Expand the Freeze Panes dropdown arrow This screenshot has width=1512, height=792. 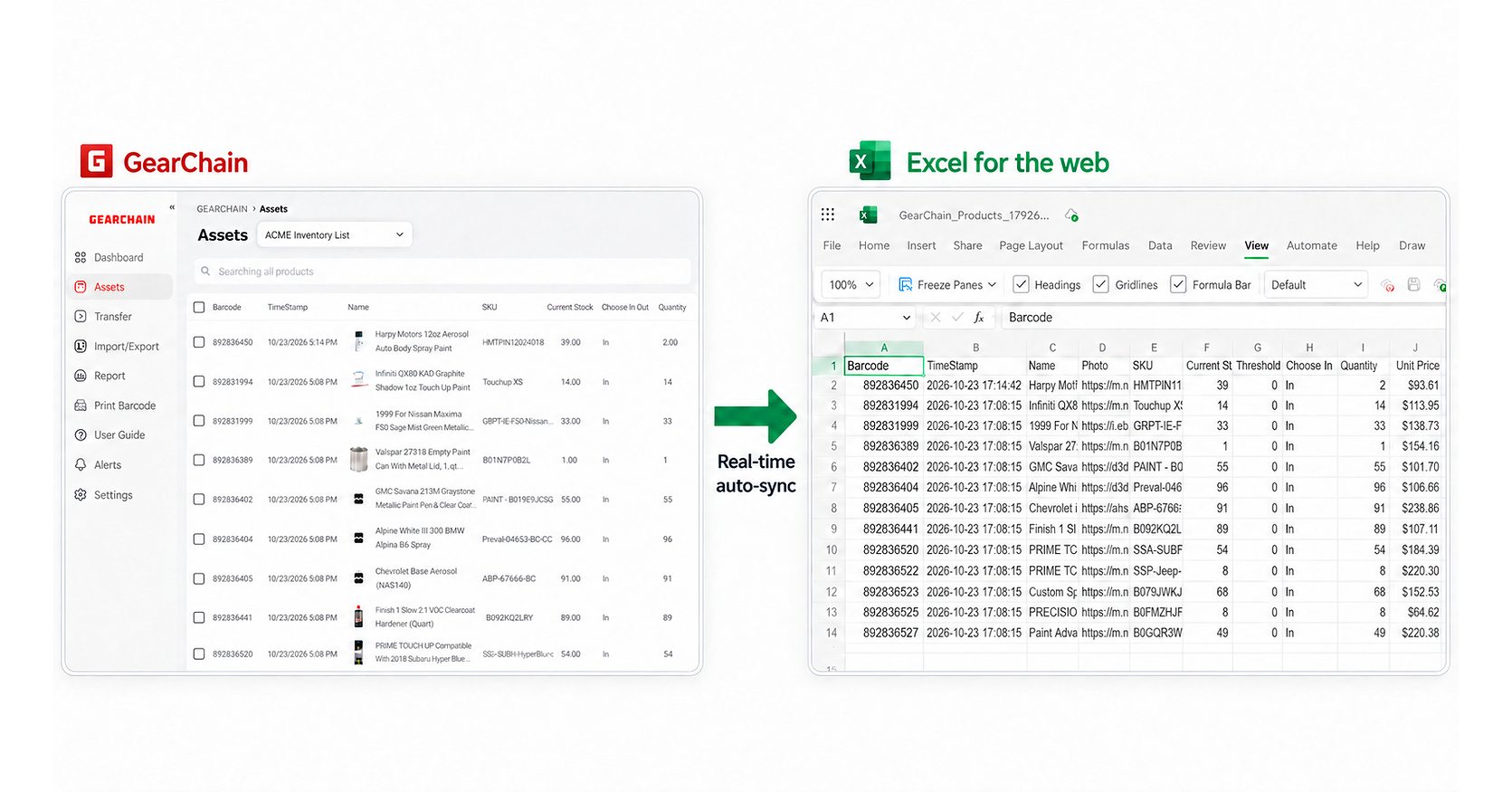pos(992,284)
